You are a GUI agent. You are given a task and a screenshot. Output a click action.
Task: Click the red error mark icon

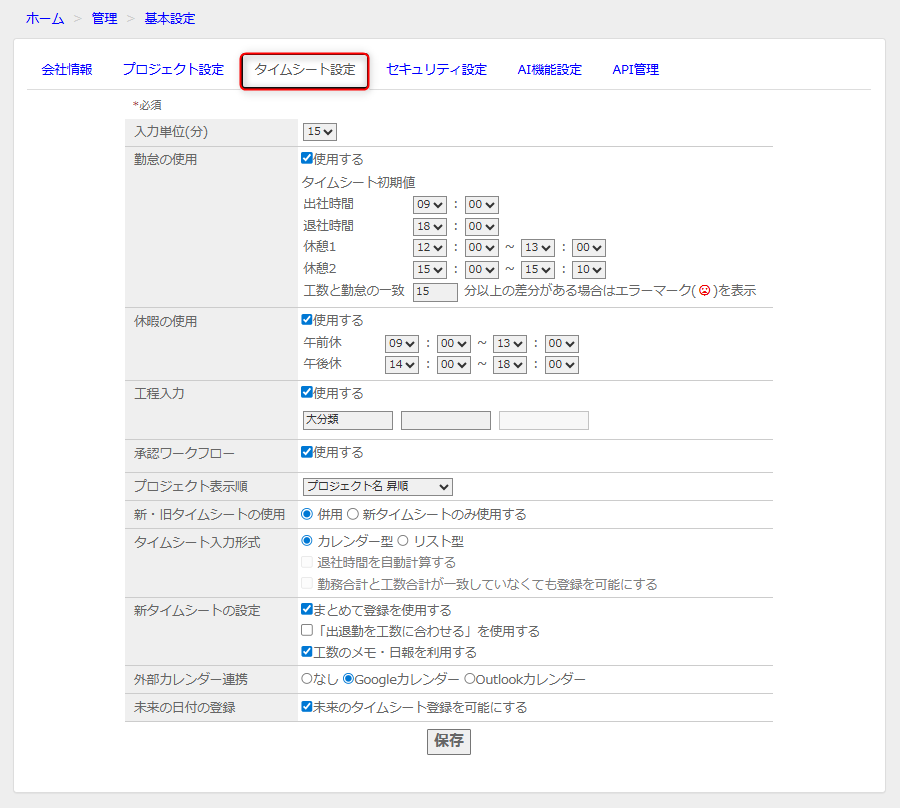[x=704, y=291]
